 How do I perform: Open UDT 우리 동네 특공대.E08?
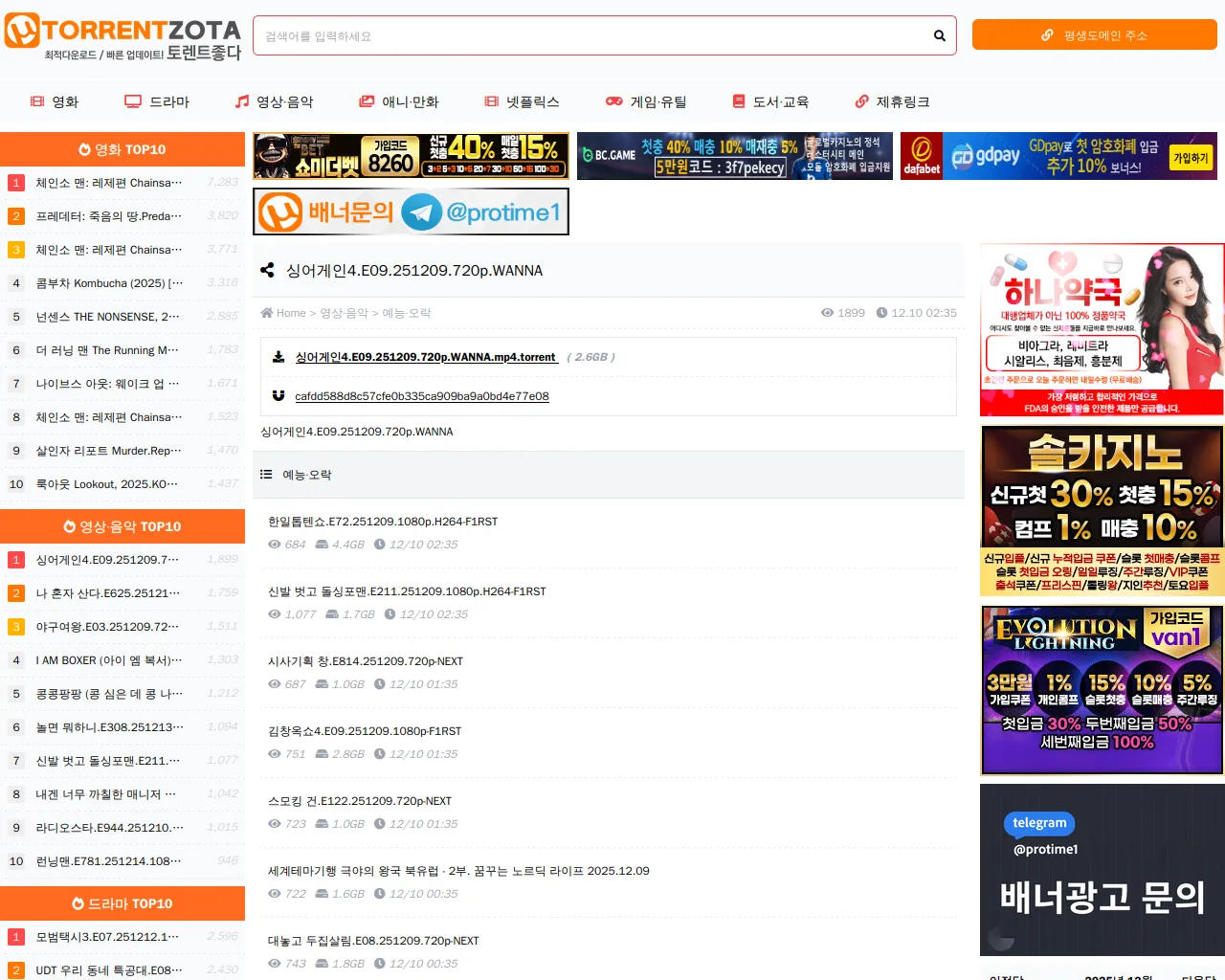[x=109, y=970]
